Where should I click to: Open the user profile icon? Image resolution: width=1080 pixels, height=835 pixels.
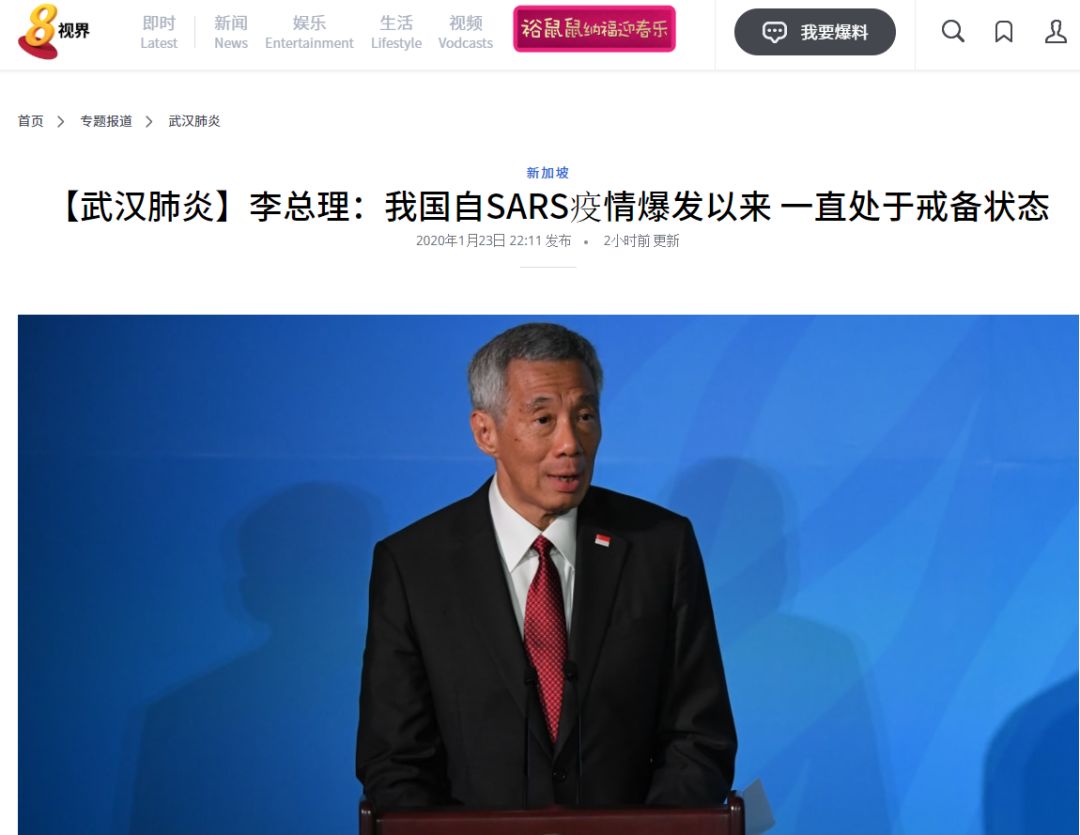1055,32
